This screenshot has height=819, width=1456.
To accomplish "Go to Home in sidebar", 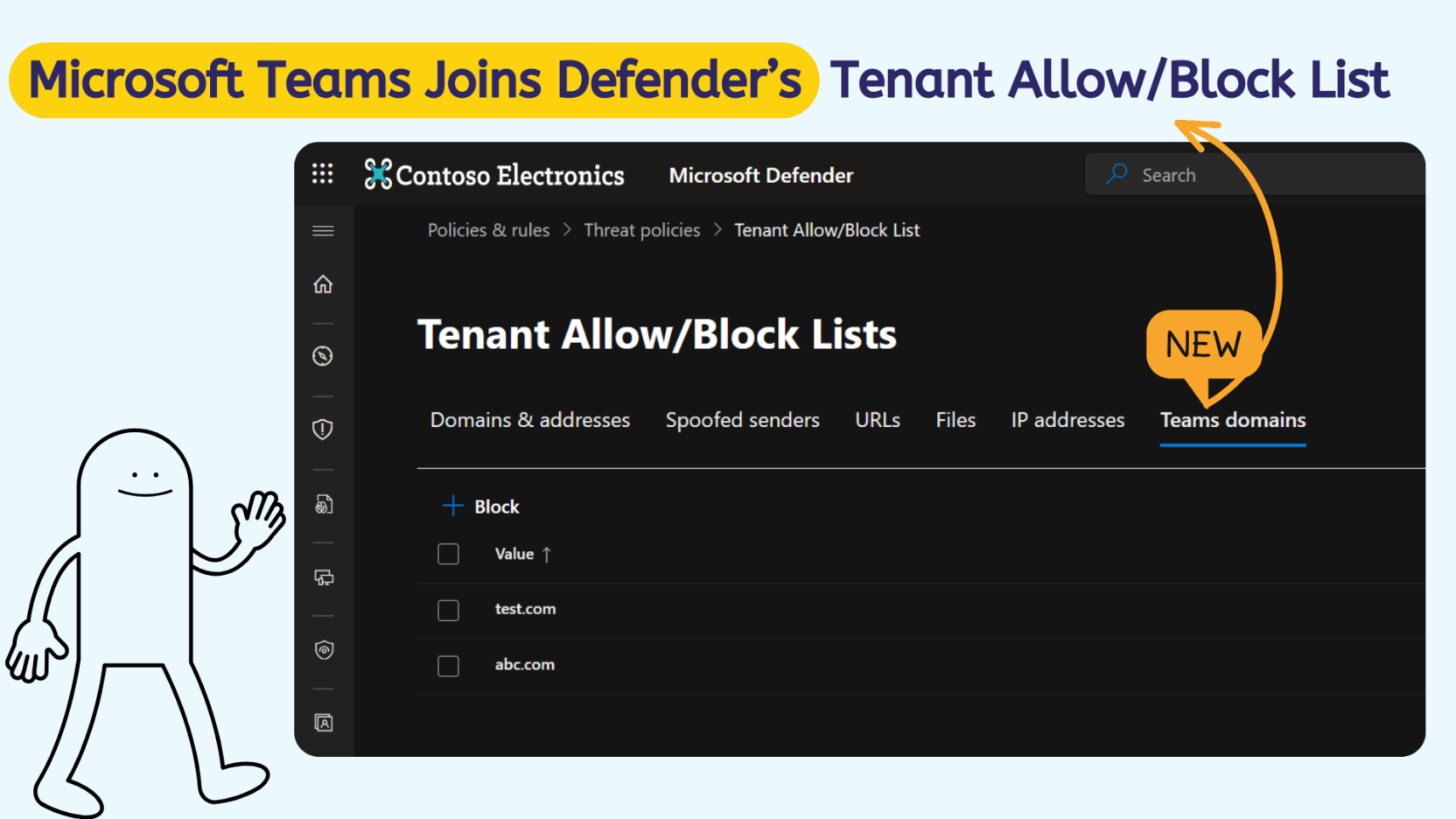I will tap(323, 284).
